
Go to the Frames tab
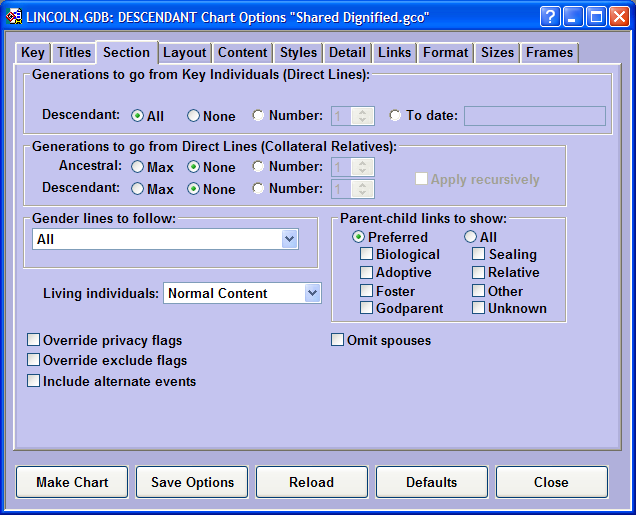[x=549, y=53]
